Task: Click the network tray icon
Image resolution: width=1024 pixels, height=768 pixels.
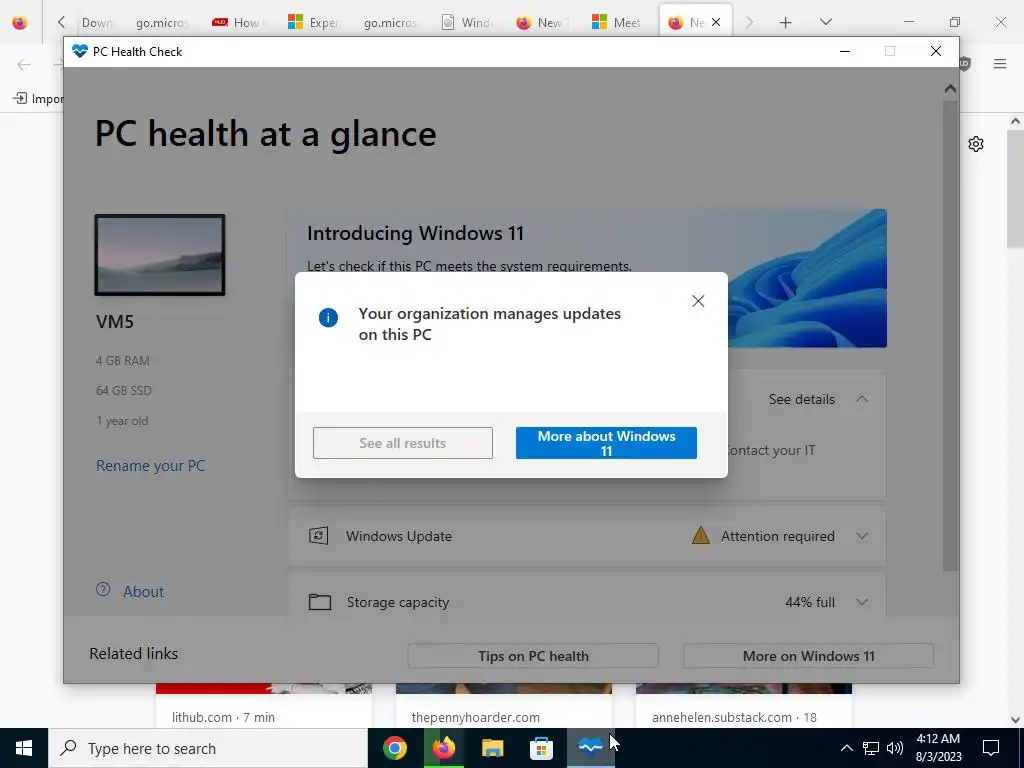Action: pyautogui.click(x=871, y=748)
